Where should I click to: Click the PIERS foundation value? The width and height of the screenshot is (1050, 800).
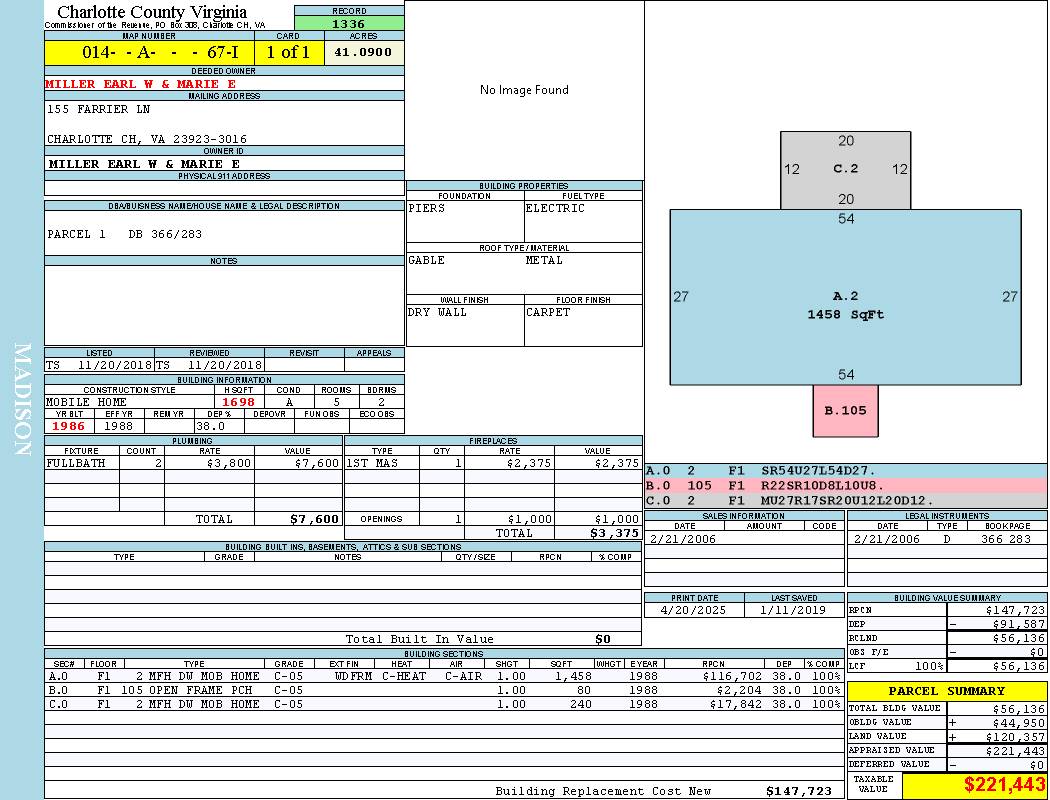pos(427,208)
